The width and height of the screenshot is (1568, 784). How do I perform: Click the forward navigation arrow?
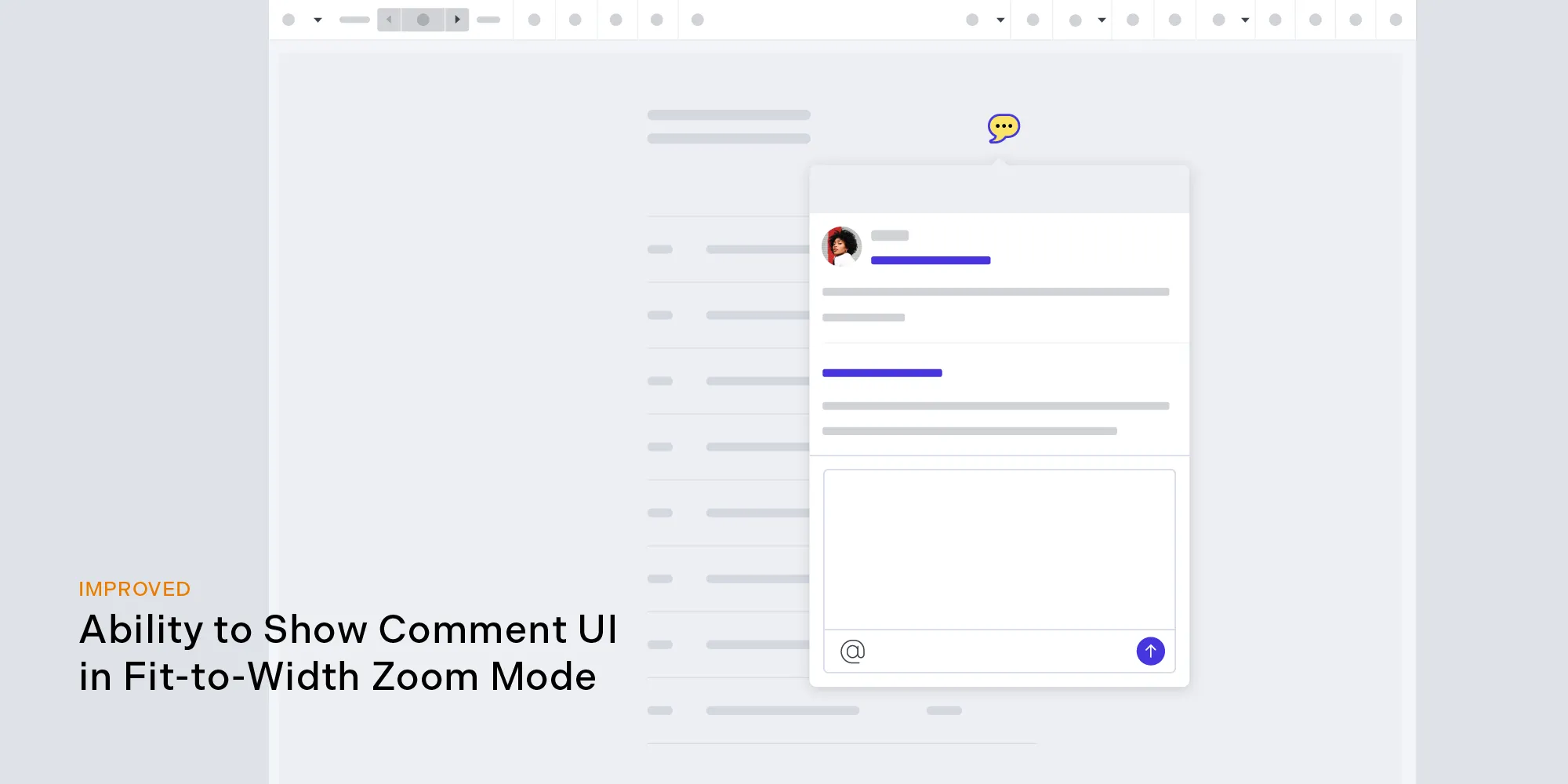click(457, 20)
